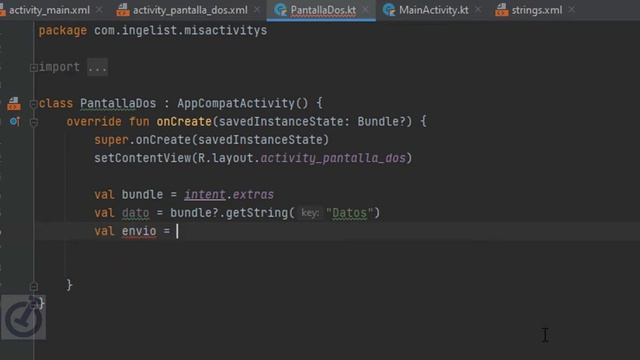Click the onCreate function name after fun
This screenshot has height=360, width=640.
coord(184,122)
